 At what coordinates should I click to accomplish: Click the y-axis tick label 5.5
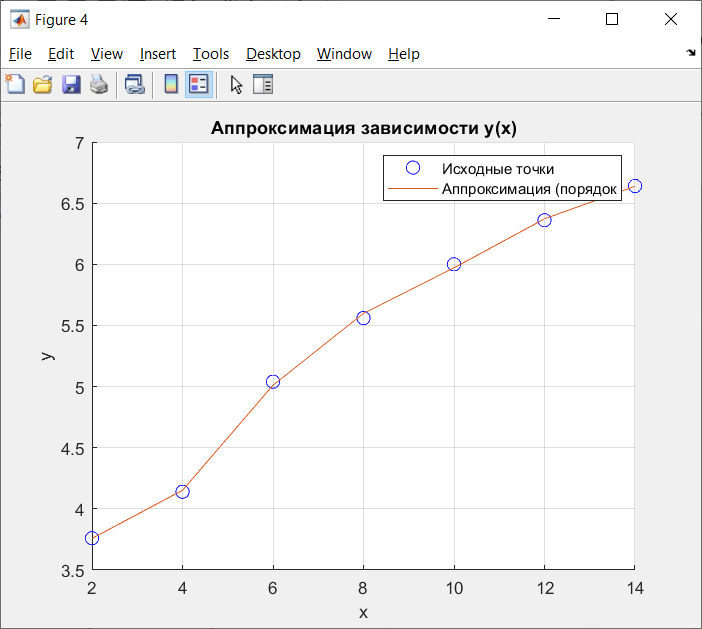73,326
